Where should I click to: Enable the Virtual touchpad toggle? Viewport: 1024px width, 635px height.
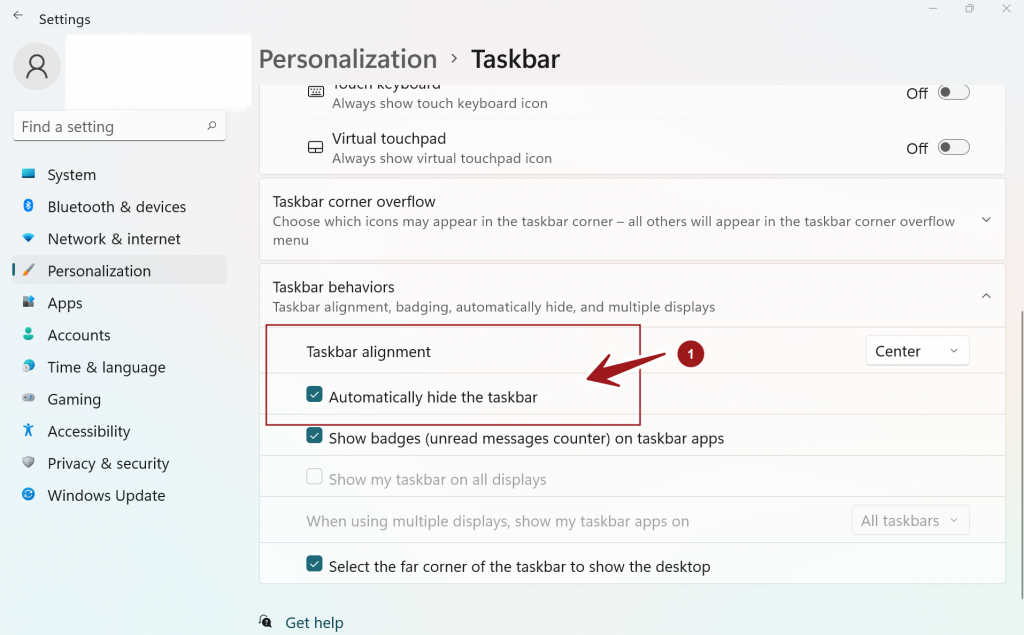pyautogui.click(x=953, y=146)
